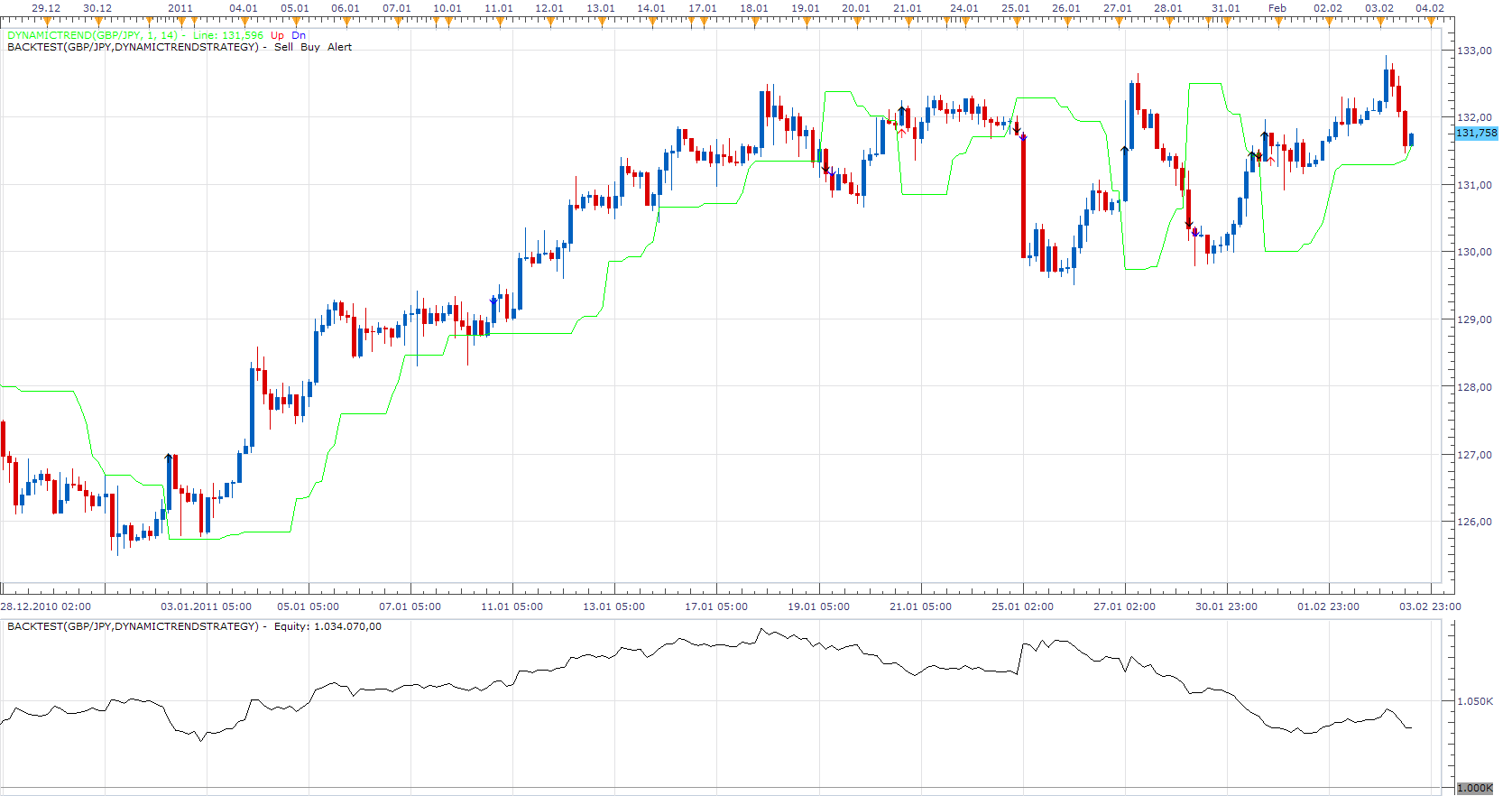
Task: Select the red Up legend label
Action: tap(277, 36)
